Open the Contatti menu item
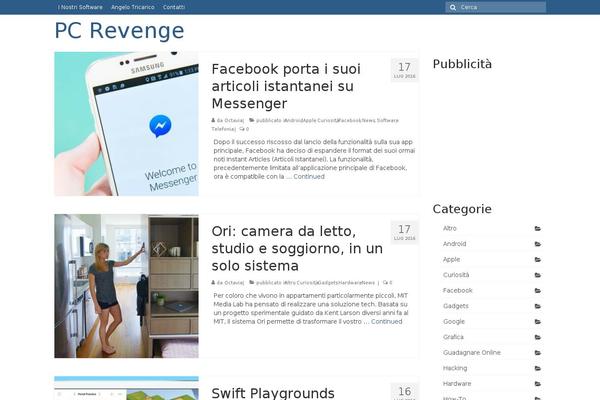The height and width of the screenshot is (400, 600). coord(174,7)
